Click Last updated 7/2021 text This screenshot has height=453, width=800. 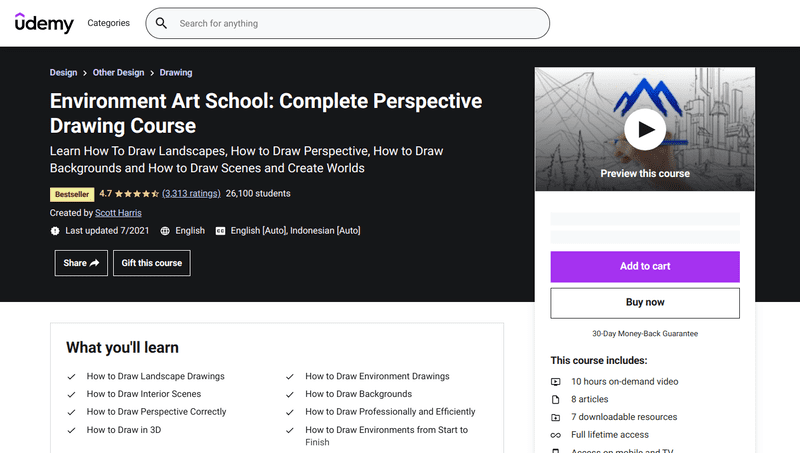pyautogui.click(x=107, y=231)
